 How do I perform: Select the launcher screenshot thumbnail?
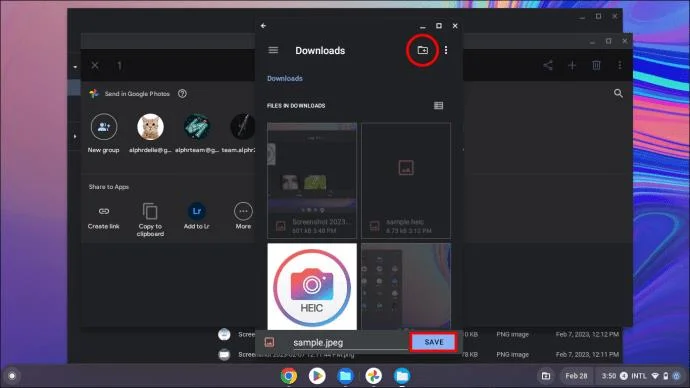coord(406,286)
